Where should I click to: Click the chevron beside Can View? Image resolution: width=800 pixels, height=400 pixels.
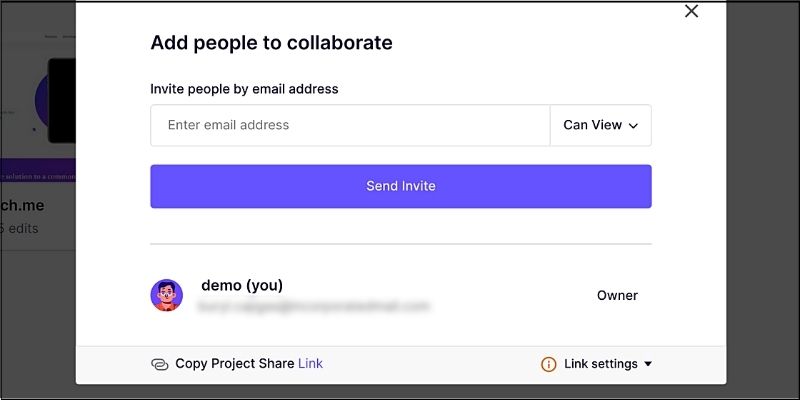633,126
